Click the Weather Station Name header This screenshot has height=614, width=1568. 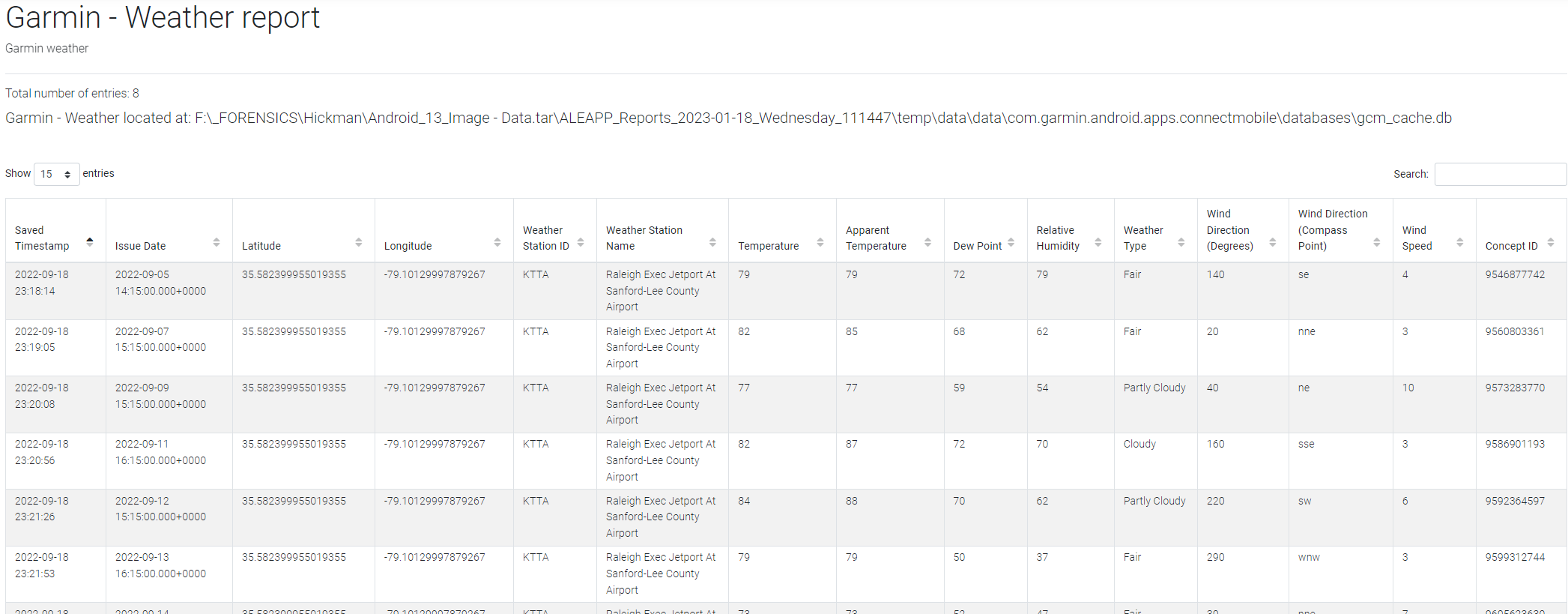tap(644, 238)
